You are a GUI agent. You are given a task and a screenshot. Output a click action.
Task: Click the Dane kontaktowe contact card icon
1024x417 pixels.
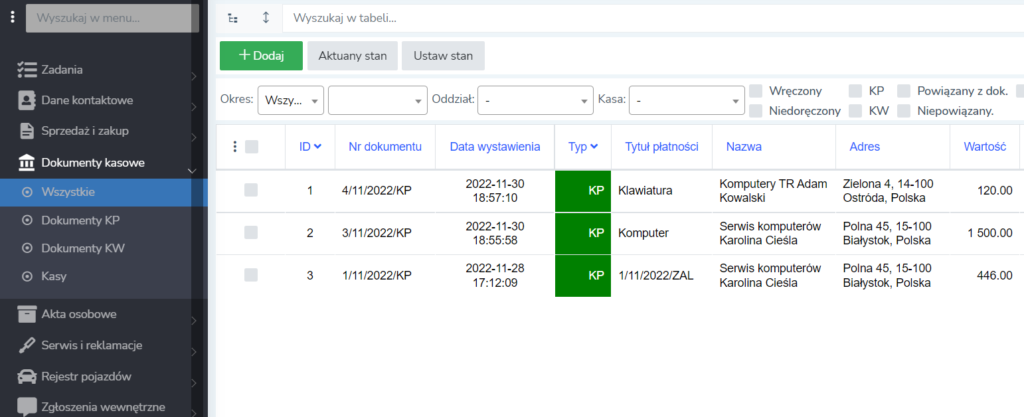[27, 101]
